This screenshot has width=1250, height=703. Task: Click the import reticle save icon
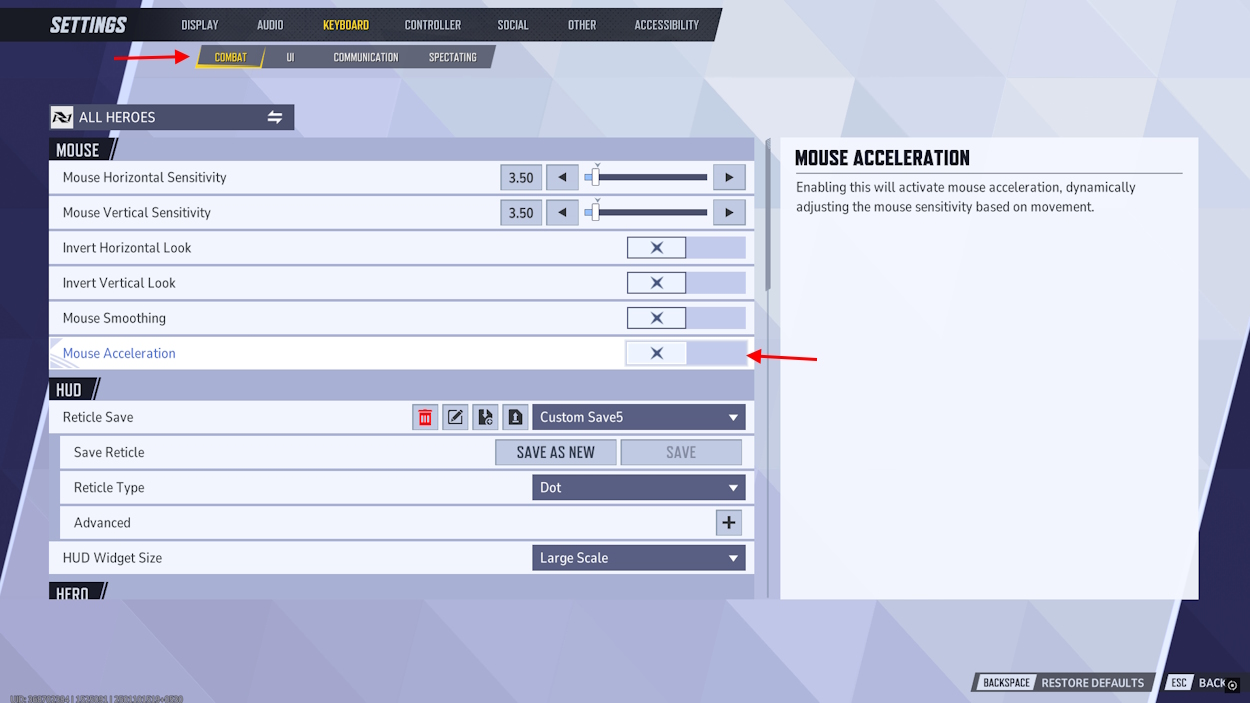(485, 417)
